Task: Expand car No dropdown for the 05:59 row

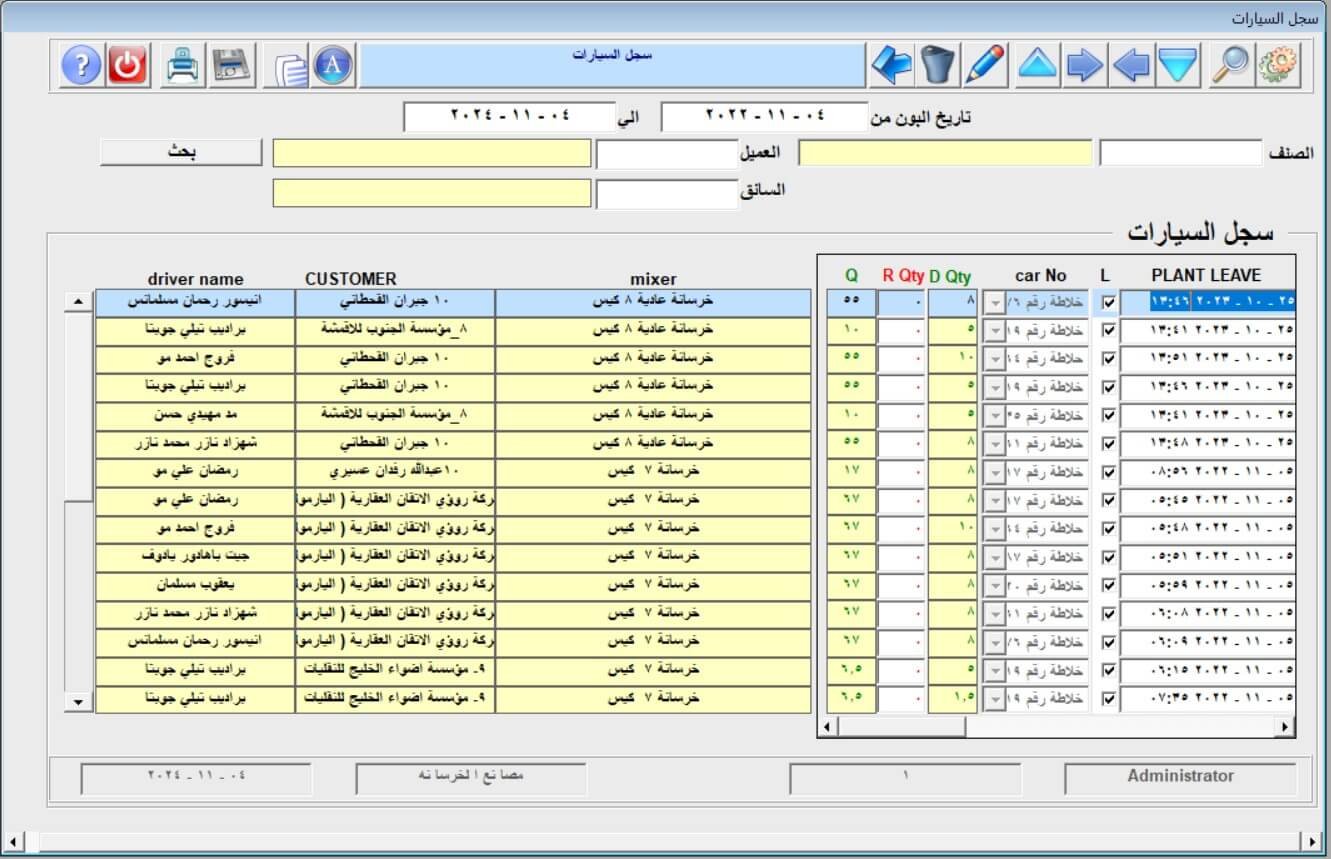Action: point(995,585)
